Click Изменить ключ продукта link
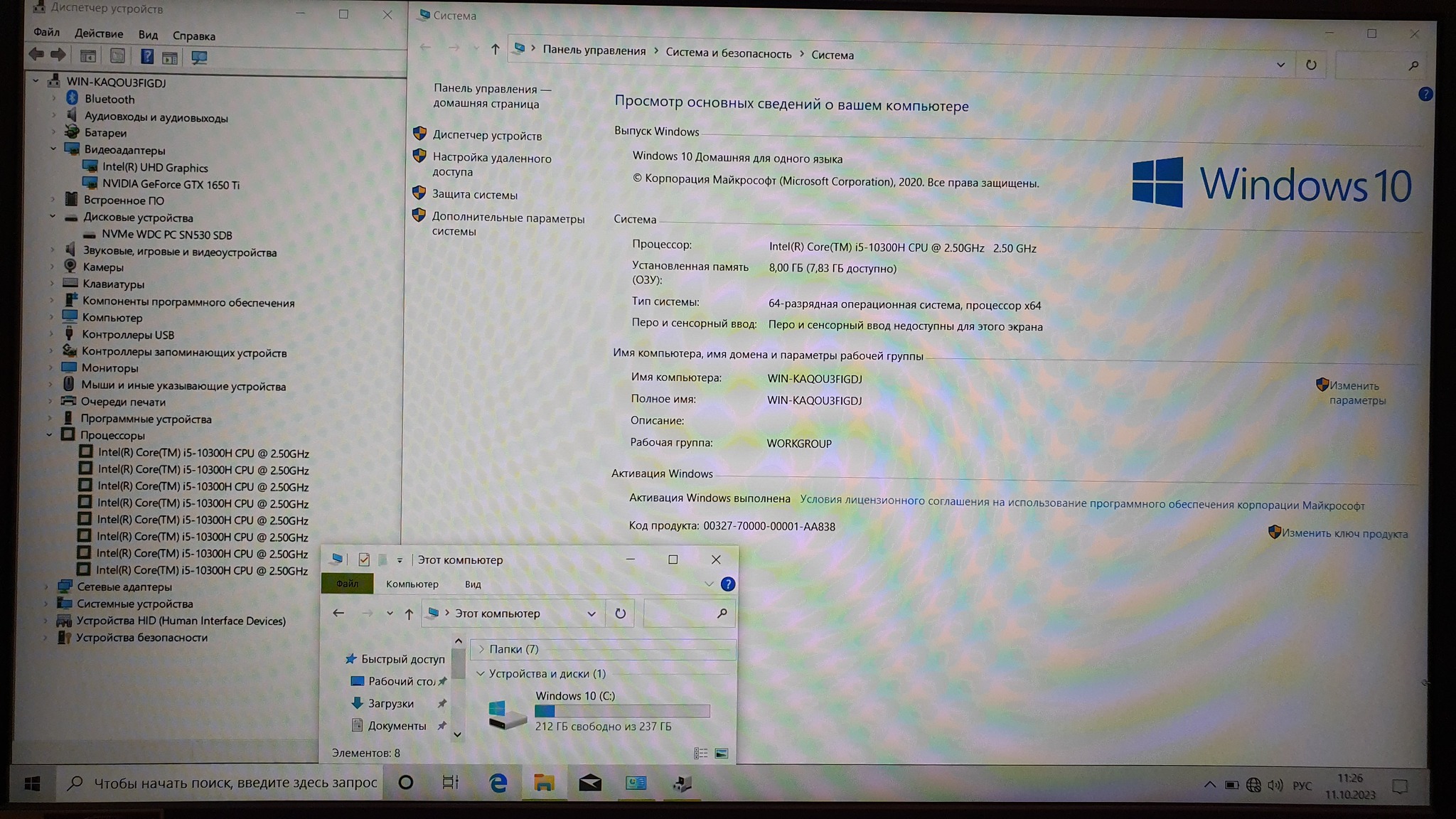 (x=1344, y=533)
